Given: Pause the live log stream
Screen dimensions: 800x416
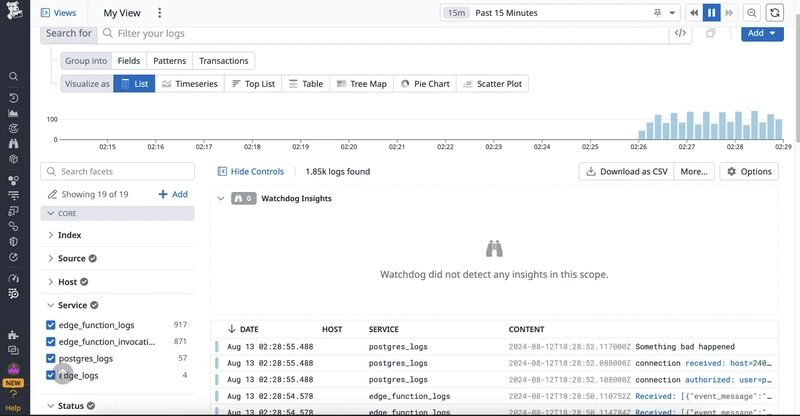Looking at the screenshot, I should click(711, 13).
